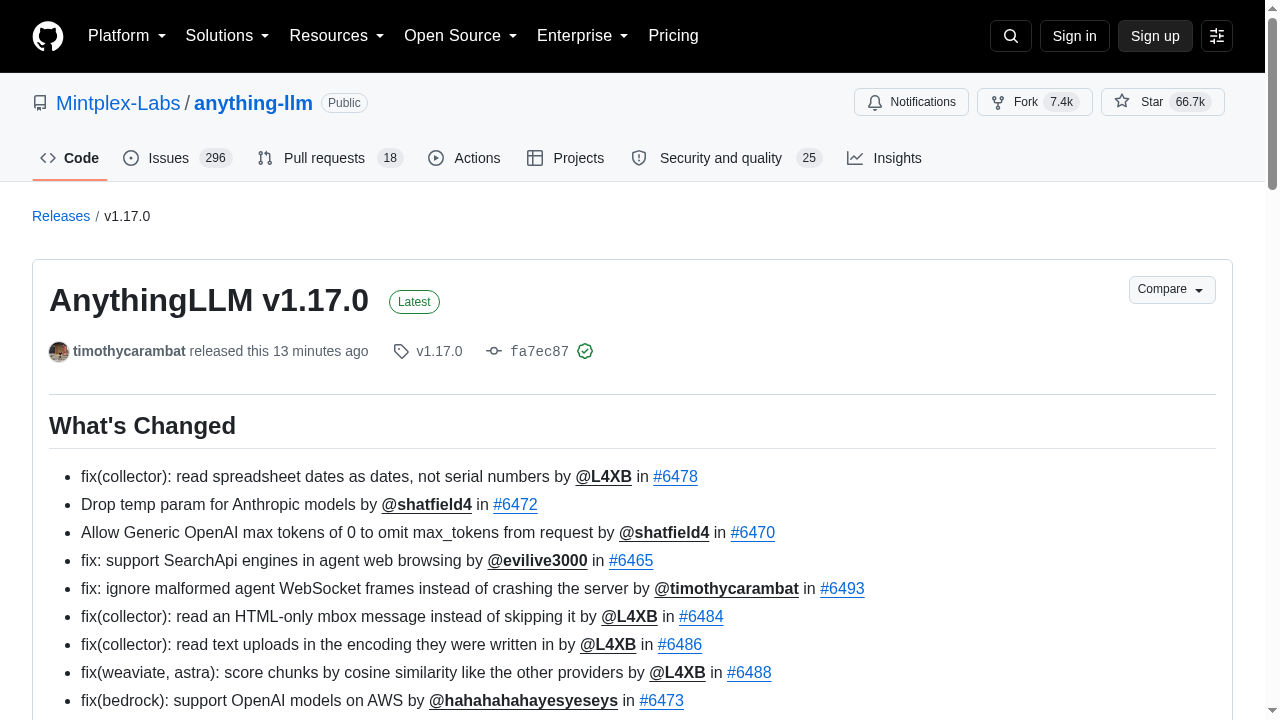Open pull request #6484
Screen dimensions: 1280x720
click(701, 617)
